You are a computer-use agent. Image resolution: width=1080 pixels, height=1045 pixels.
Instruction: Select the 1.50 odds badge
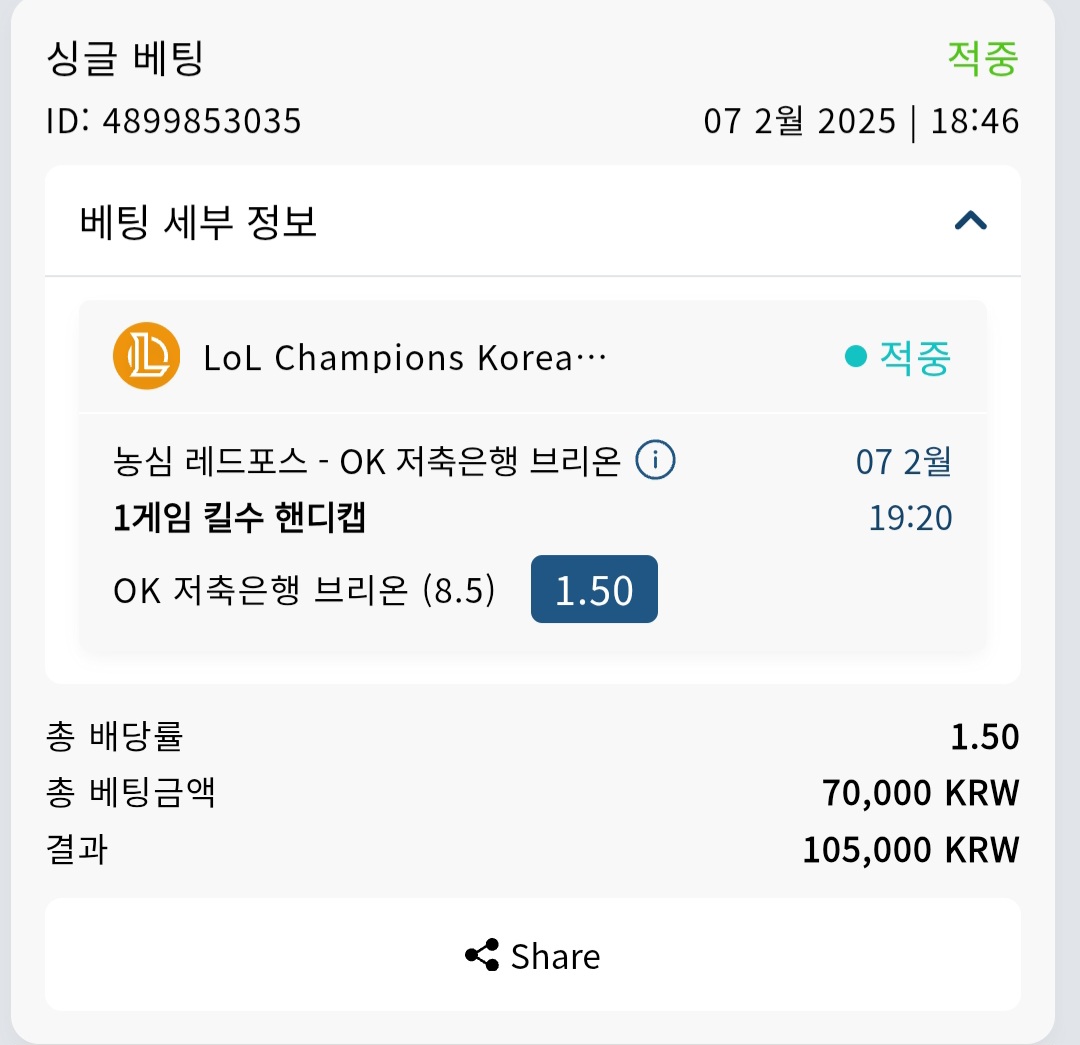tap(594, 590)
